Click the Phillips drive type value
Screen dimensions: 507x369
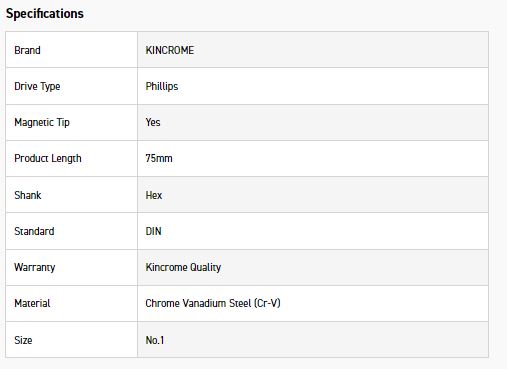(162, 86)
